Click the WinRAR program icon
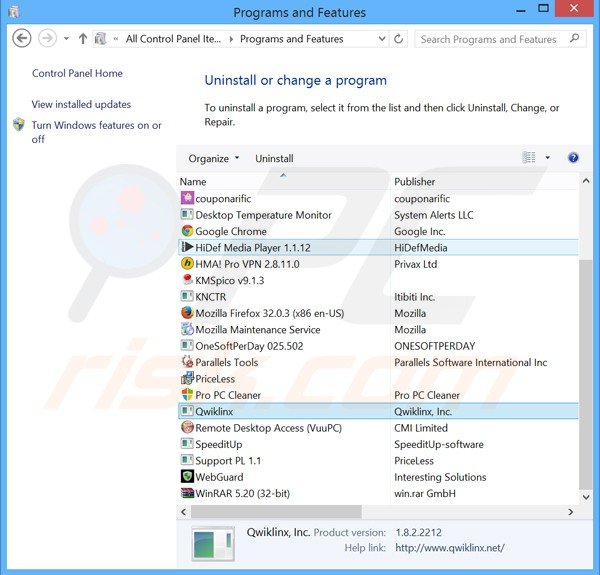Image resolution: width=600 pixels, height=575 pixels. [187, 494]
